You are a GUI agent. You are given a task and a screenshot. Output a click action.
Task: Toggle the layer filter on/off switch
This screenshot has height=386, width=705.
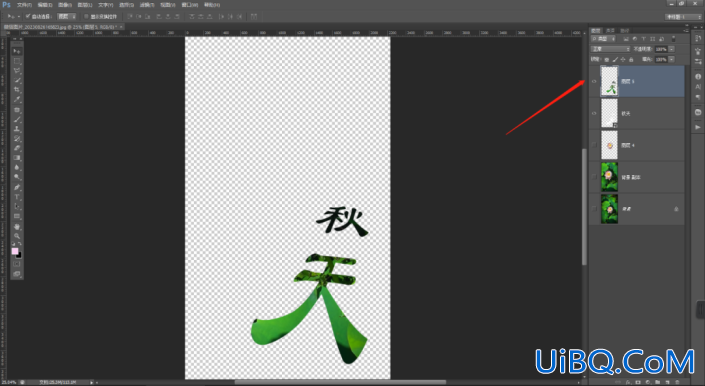click(673, 40)
